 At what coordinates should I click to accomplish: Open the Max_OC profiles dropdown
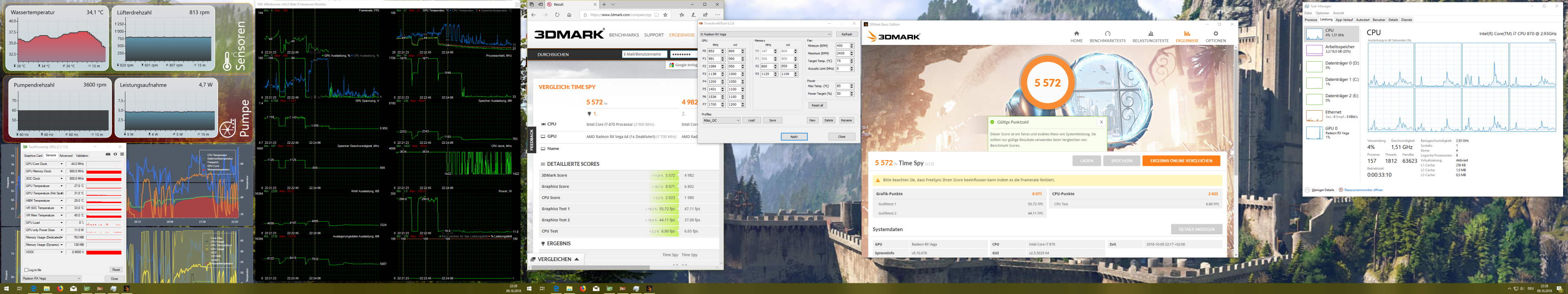point(721,120)
